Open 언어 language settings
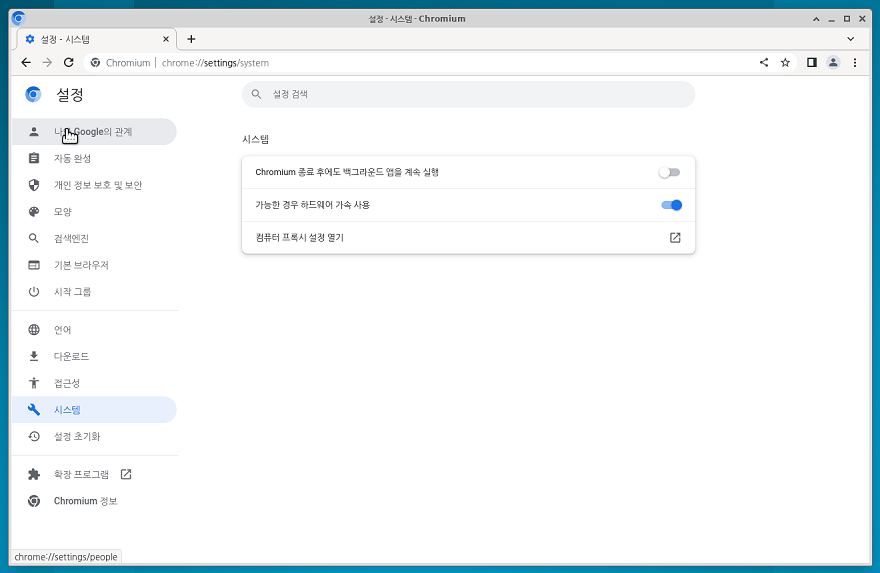Image resolution: width=880 pixels, height=573 pixels. (94, 329)
